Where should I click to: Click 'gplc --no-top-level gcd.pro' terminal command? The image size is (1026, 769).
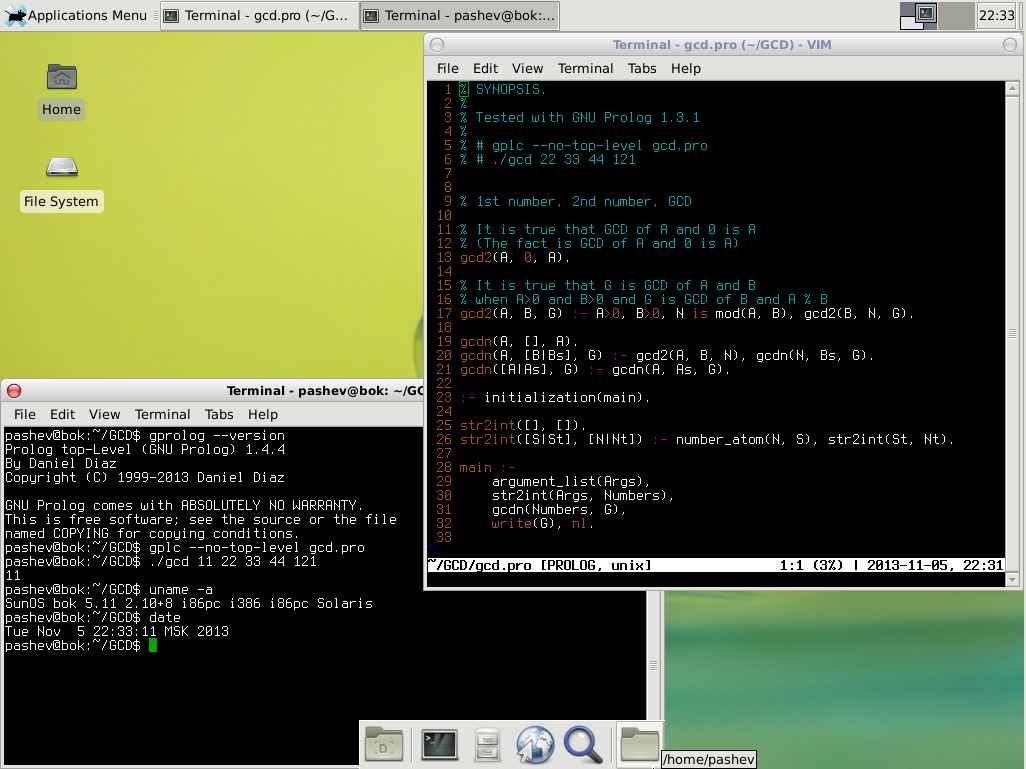click(x=256, y=547)
